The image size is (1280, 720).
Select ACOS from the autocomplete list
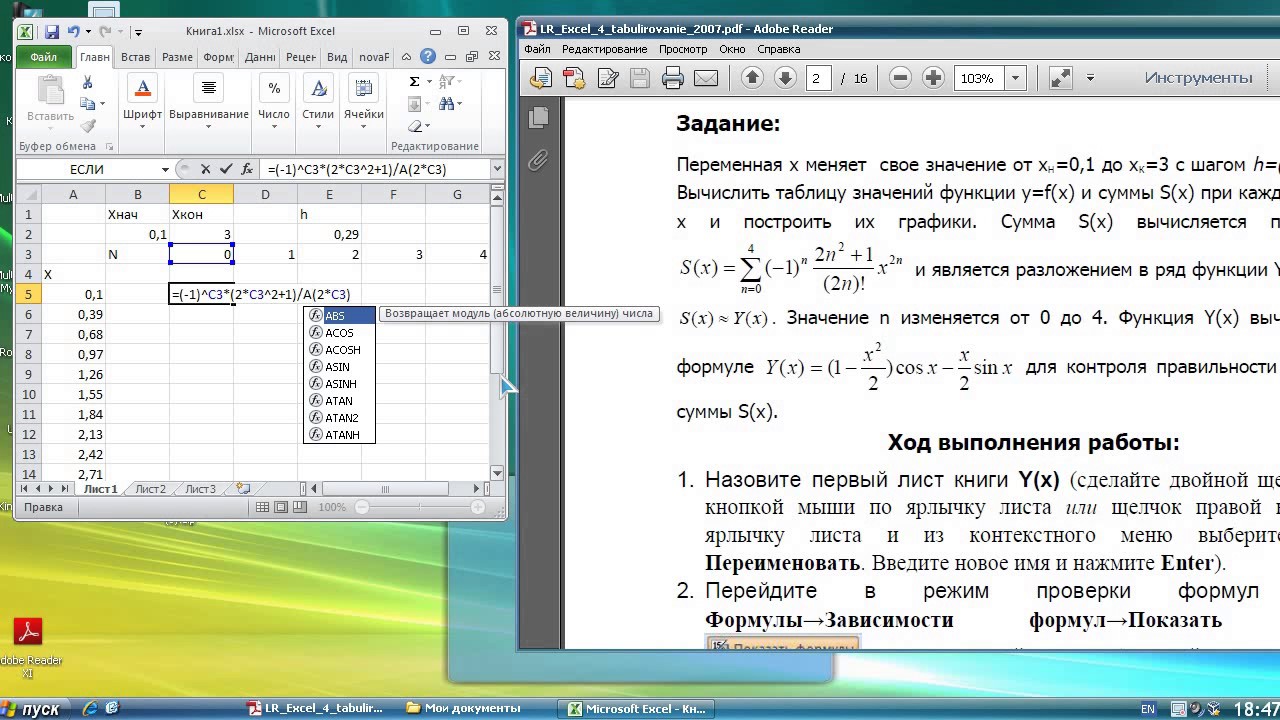tap(339, 333)
